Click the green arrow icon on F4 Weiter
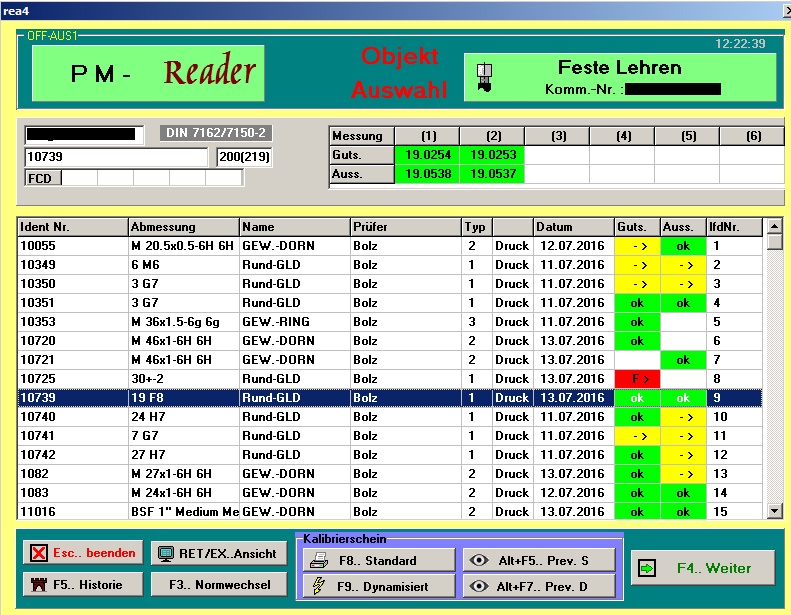 [x=648, y=568]
